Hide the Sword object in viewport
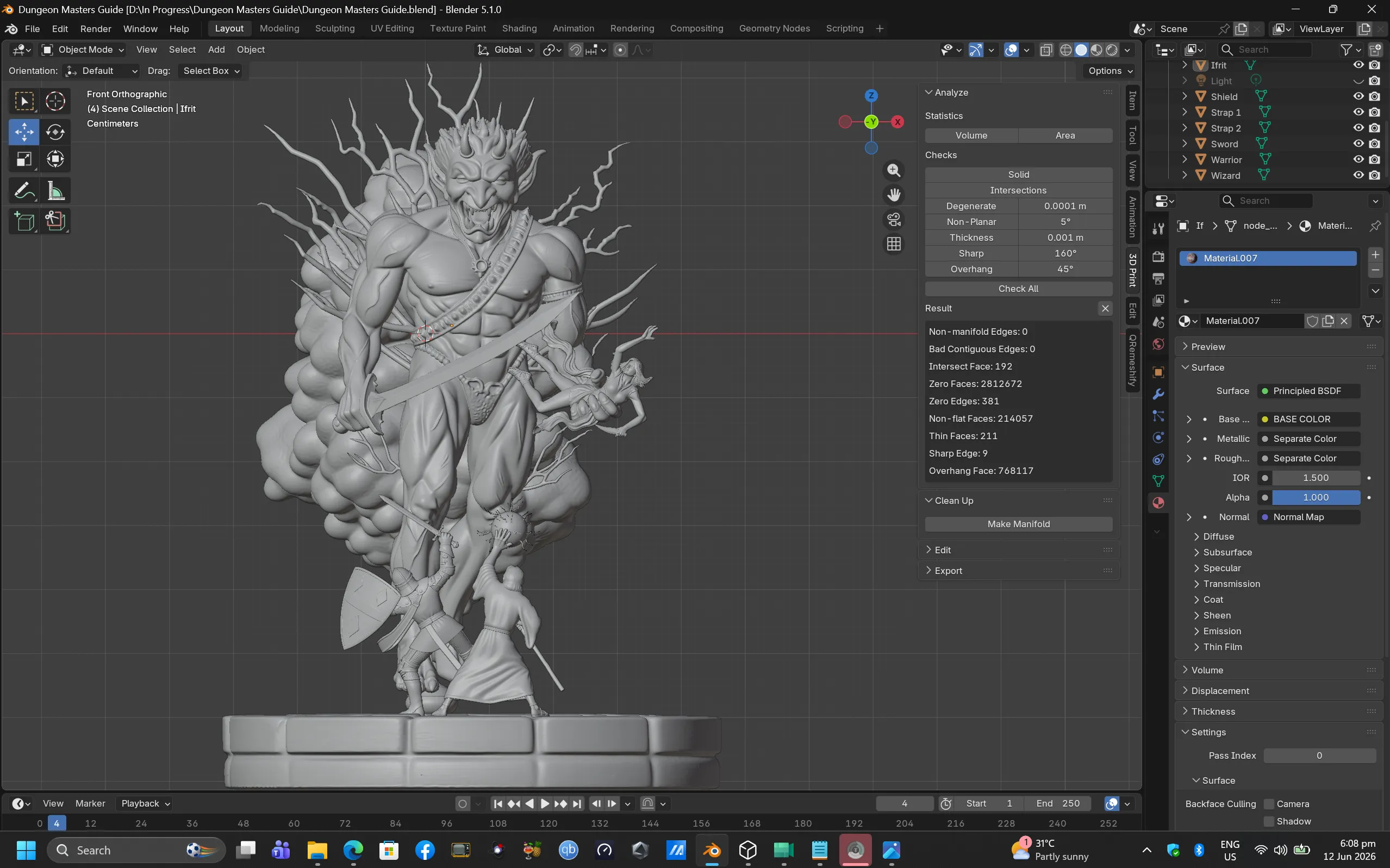This screenshot has width=1390, height=868. click(1358, 143)
